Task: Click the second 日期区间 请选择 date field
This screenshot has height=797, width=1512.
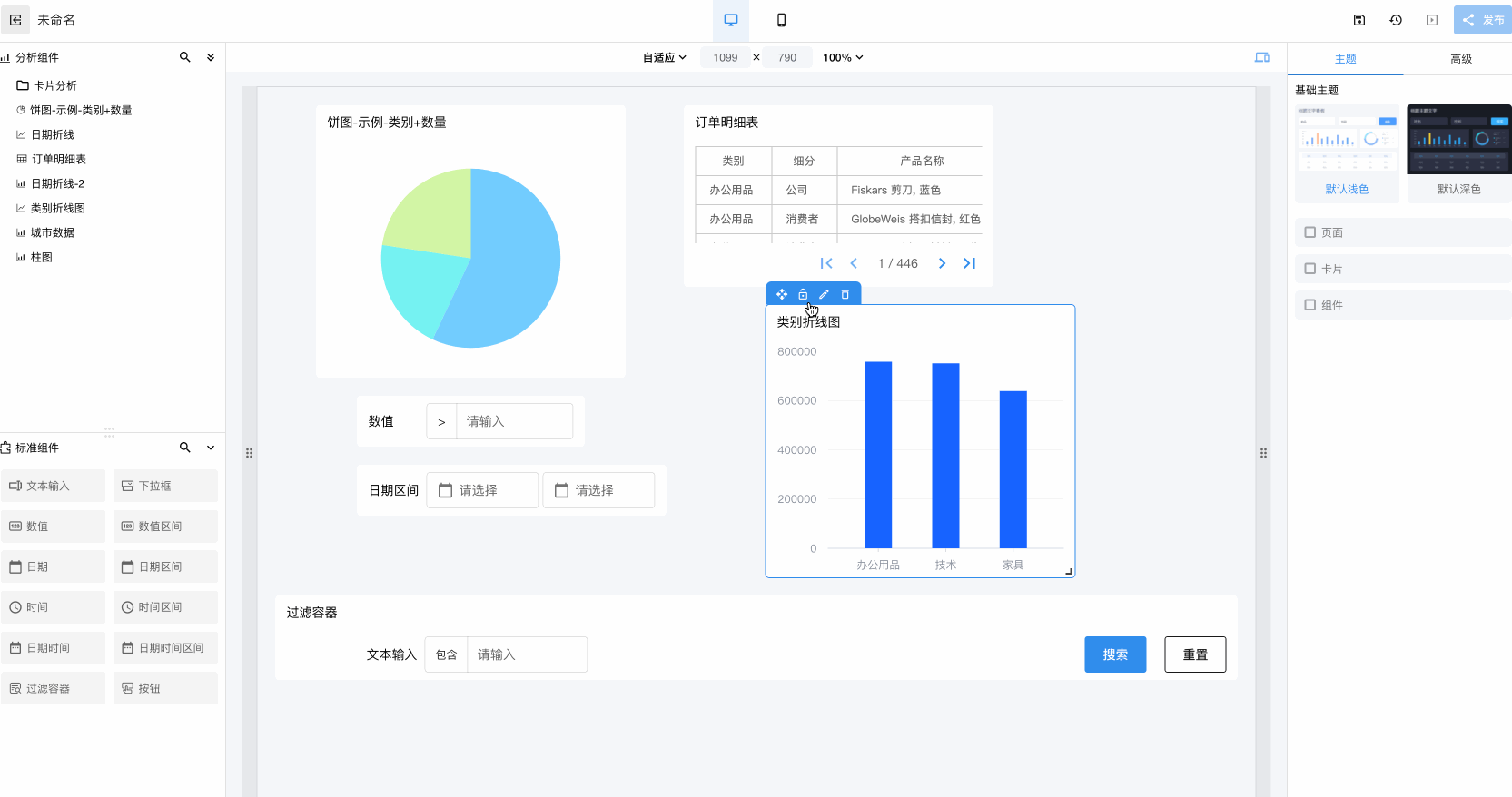Action: pyautogui.click(x=598, y=490)
